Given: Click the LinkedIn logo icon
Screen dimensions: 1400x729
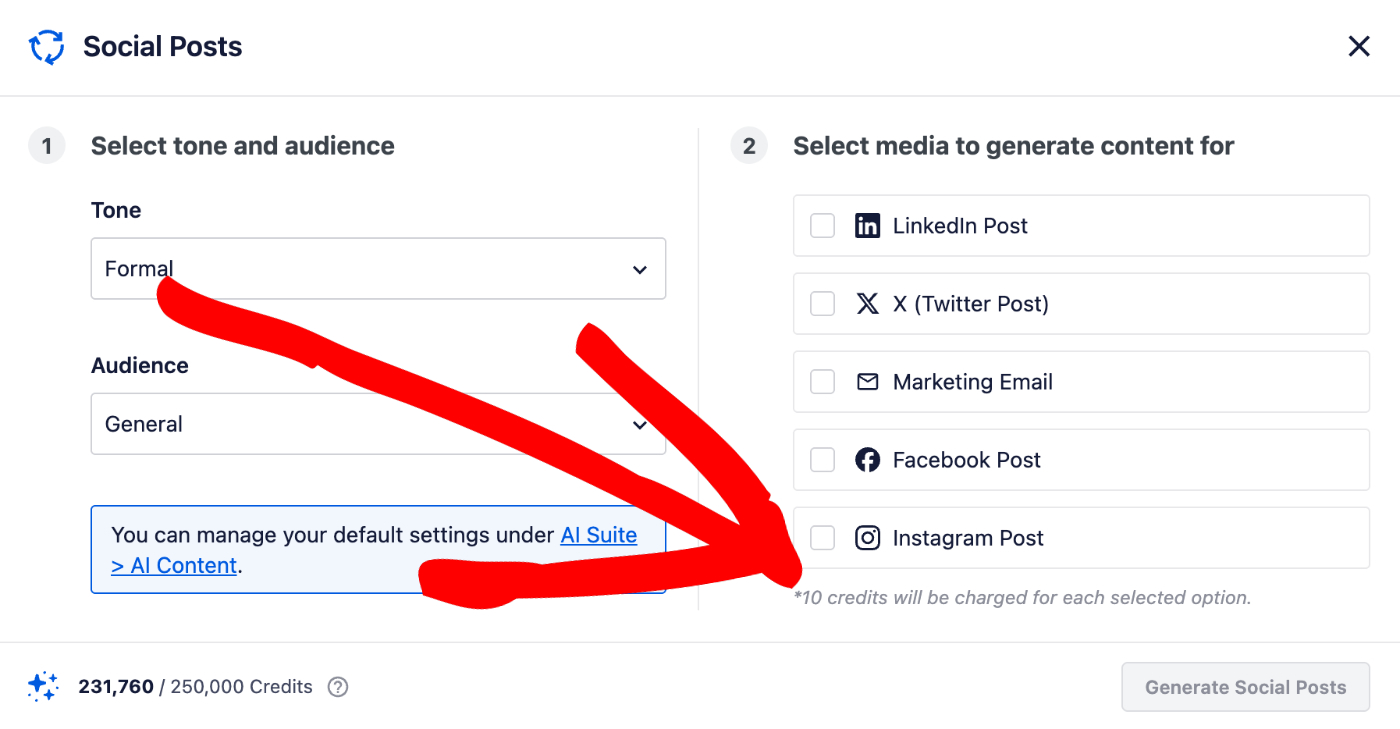Looking at the screenshot, I should [x=867, y=226].
